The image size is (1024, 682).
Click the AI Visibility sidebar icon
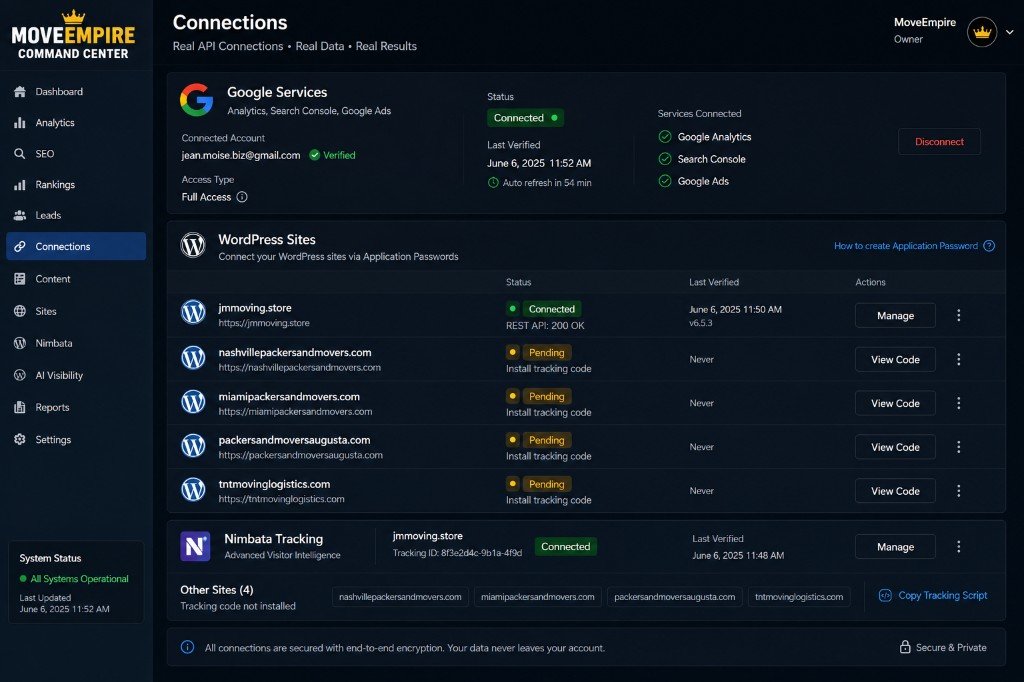[20, 375]
